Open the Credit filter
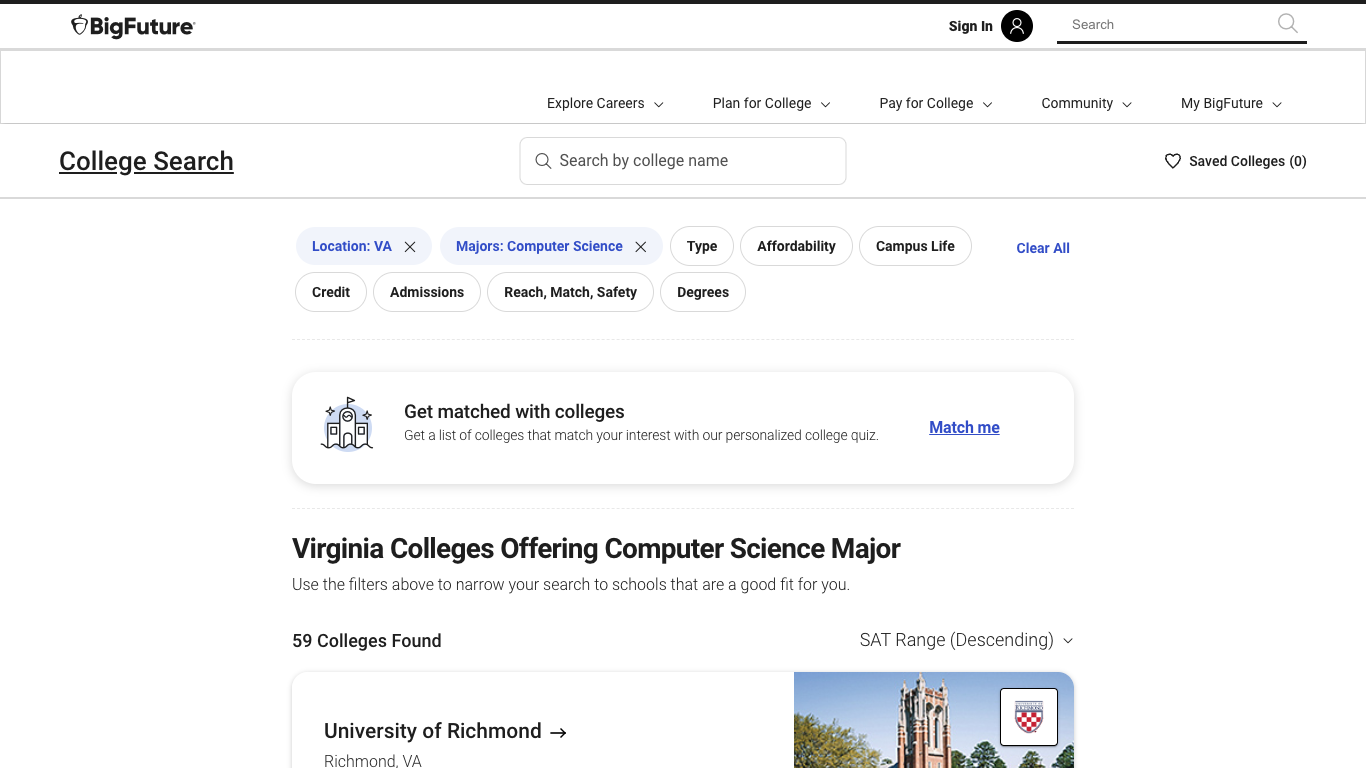The image size is (1366, 768). pos(331,292)
